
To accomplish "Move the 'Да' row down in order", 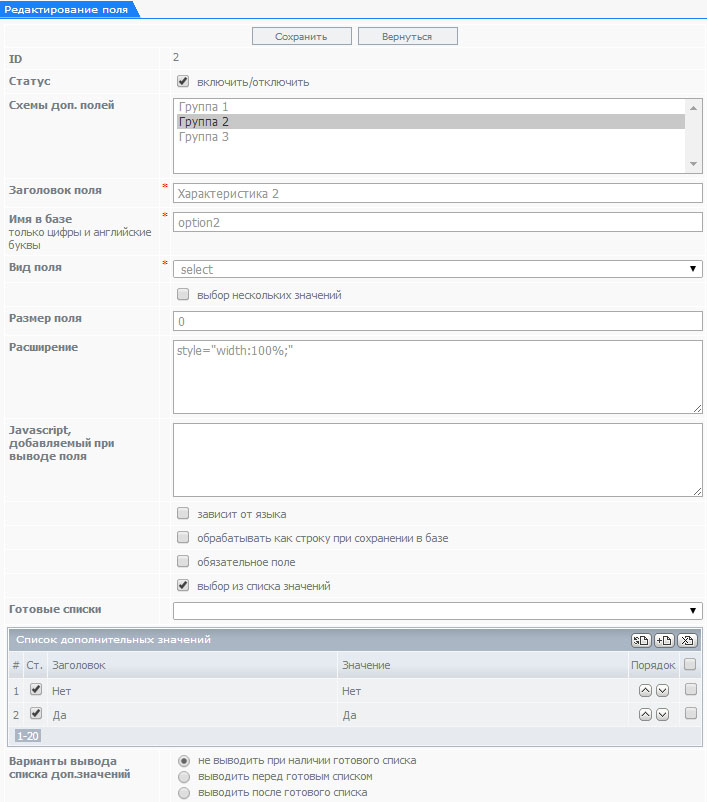I will pos(662,714).
